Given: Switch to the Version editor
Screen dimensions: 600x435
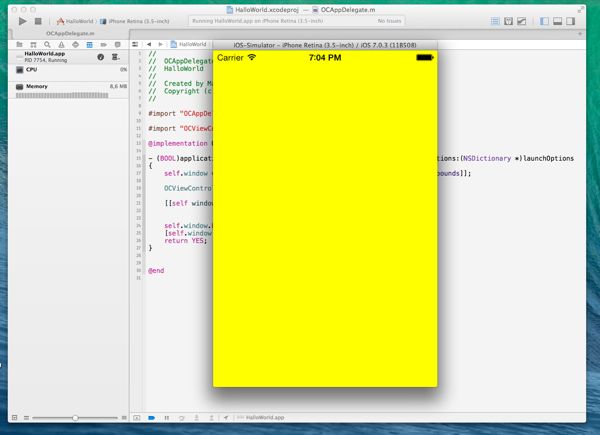Looking at the screenshot, I should point(522,21).
